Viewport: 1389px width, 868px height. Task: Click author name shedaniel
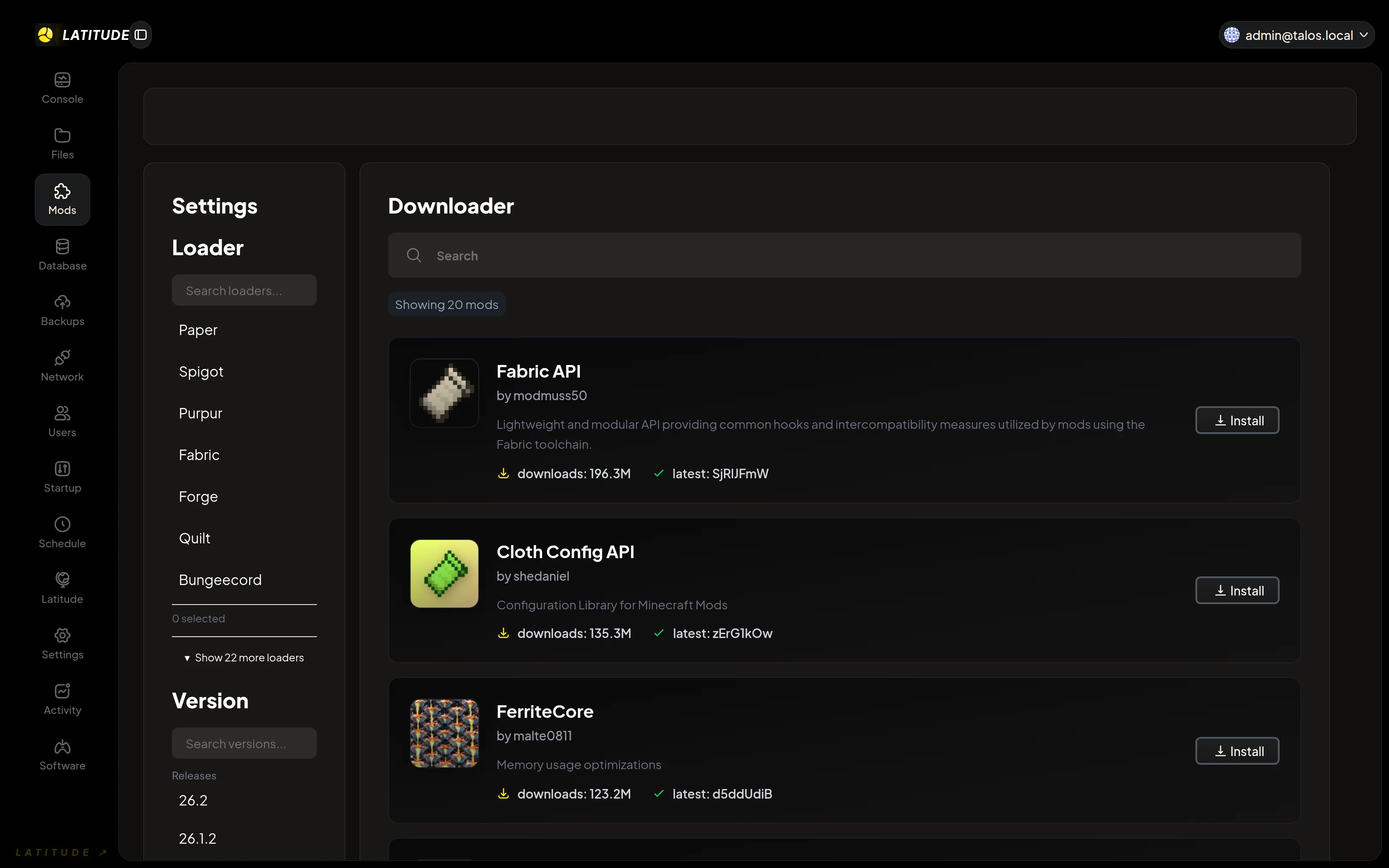(x=541, y=576)
